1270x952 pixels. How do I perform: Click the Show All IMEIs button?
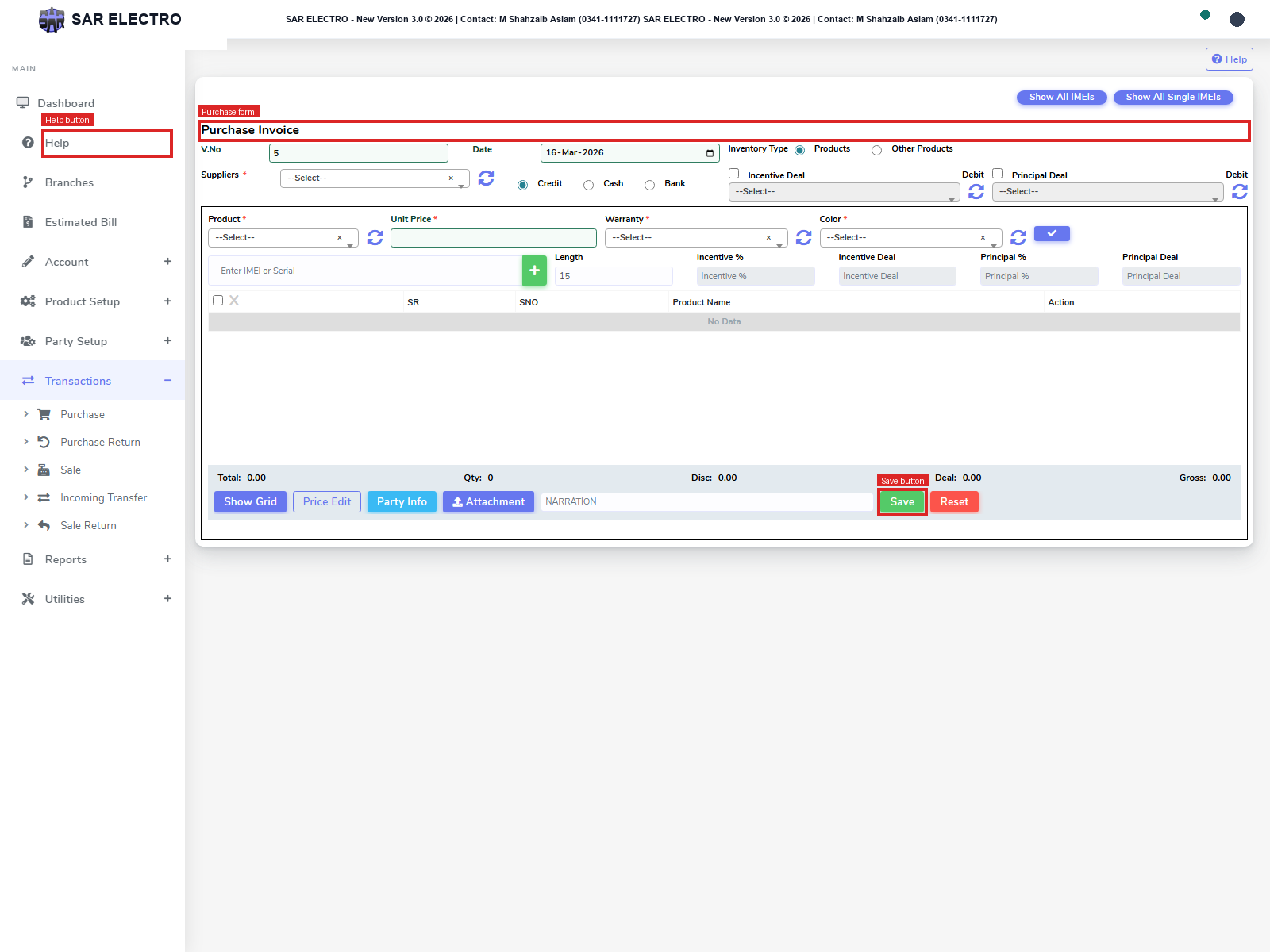tap(1062, 97)
